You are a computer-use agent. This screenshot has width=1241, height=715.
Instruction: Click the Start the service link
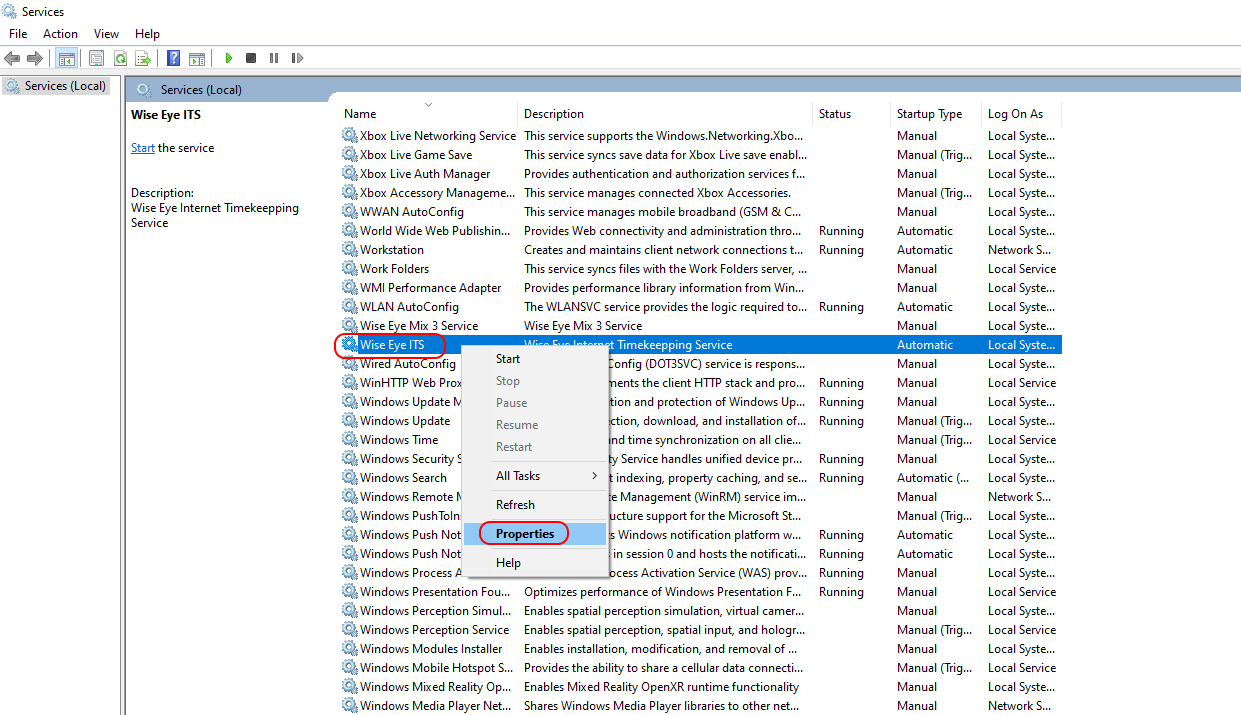(x=143, y=148)
